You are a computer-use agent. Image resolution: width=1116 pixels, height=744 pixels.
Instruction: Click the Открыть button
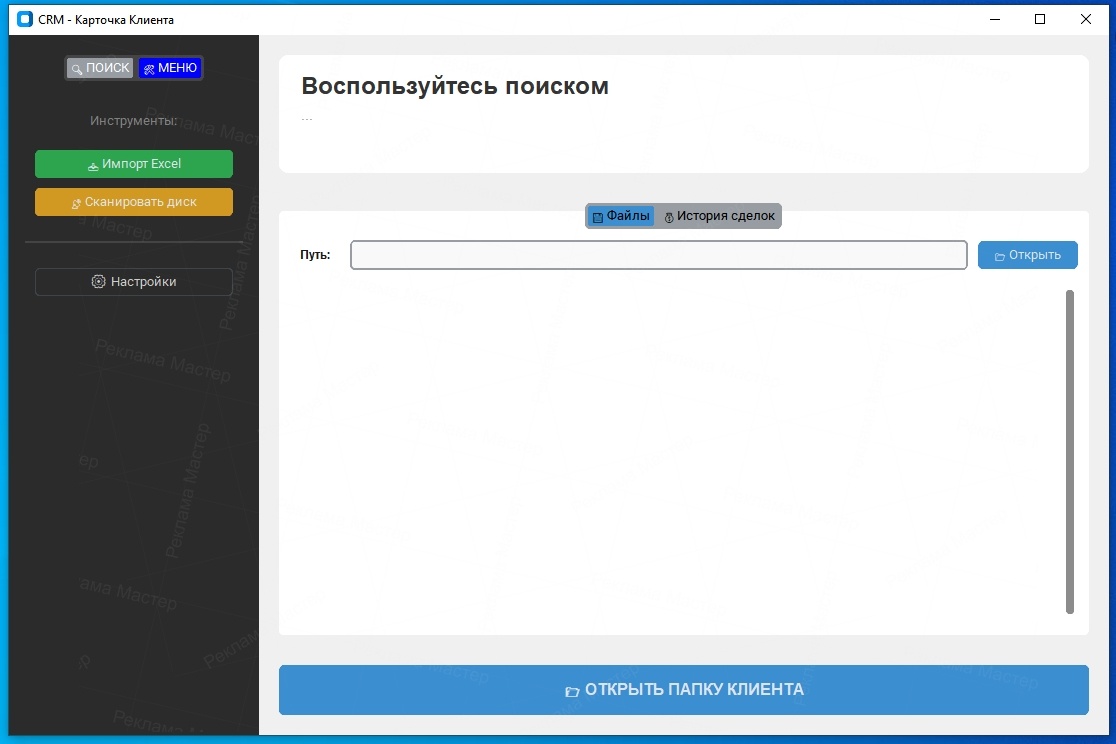(1027, 255)
